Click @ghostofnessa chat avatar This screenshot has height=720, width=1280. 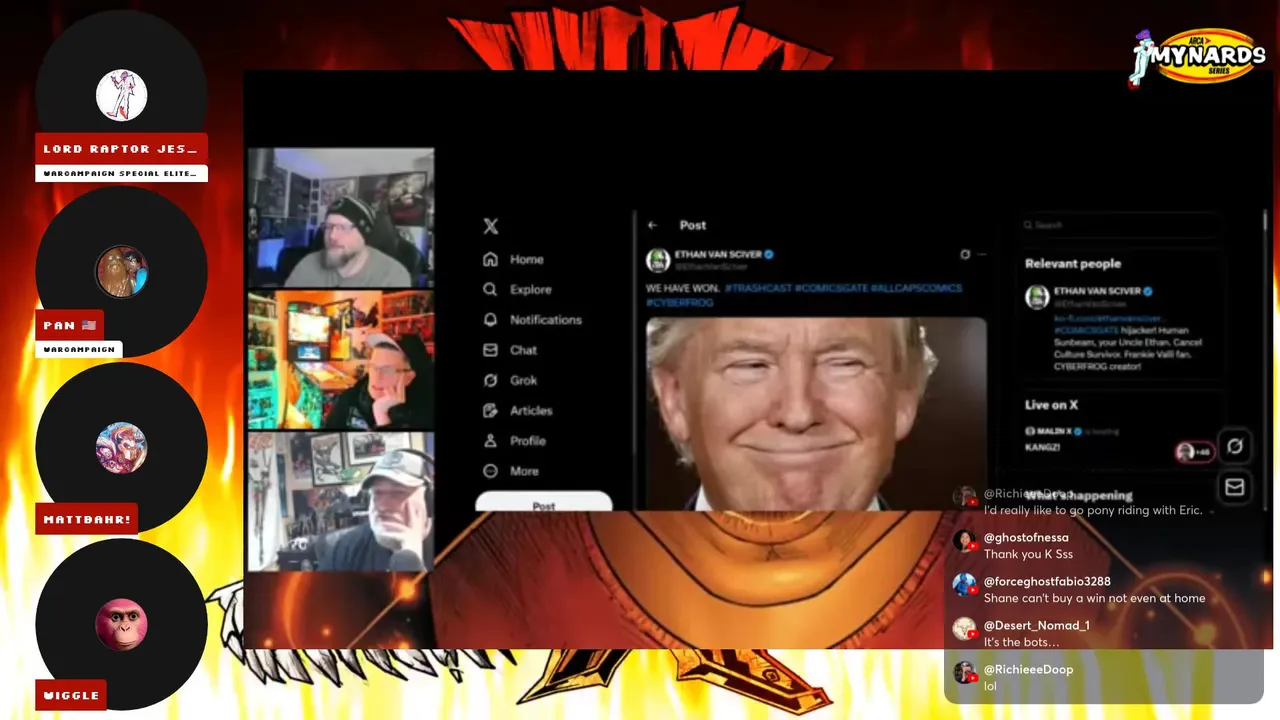click(964, 541)
